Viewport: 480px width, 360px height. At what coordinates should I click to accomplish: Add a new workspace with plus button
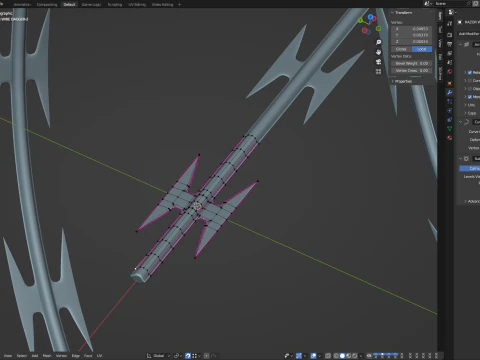point(179,4)
